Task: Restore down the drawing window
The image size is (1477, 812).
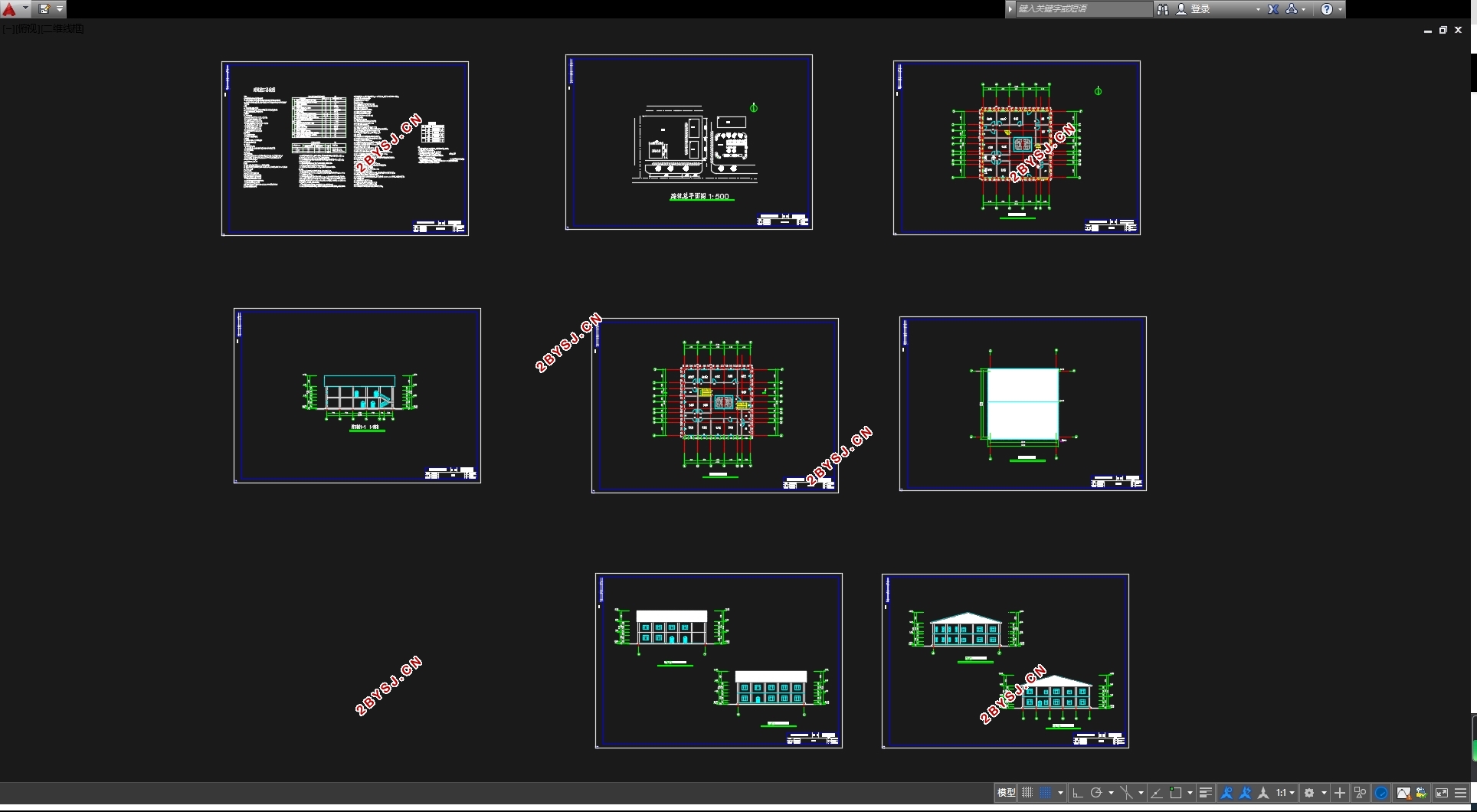Action: click(1443, 31)
